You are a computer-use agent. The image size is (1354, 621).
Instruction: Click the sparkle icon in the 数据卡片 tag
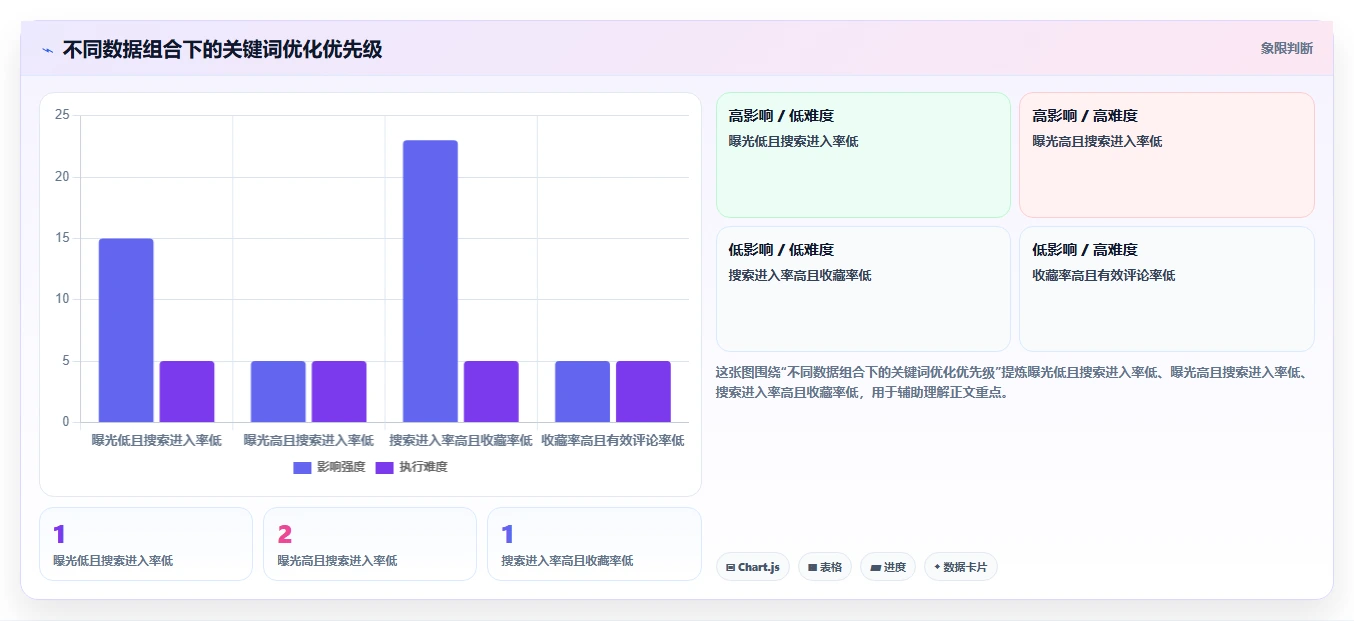point(937,567)
